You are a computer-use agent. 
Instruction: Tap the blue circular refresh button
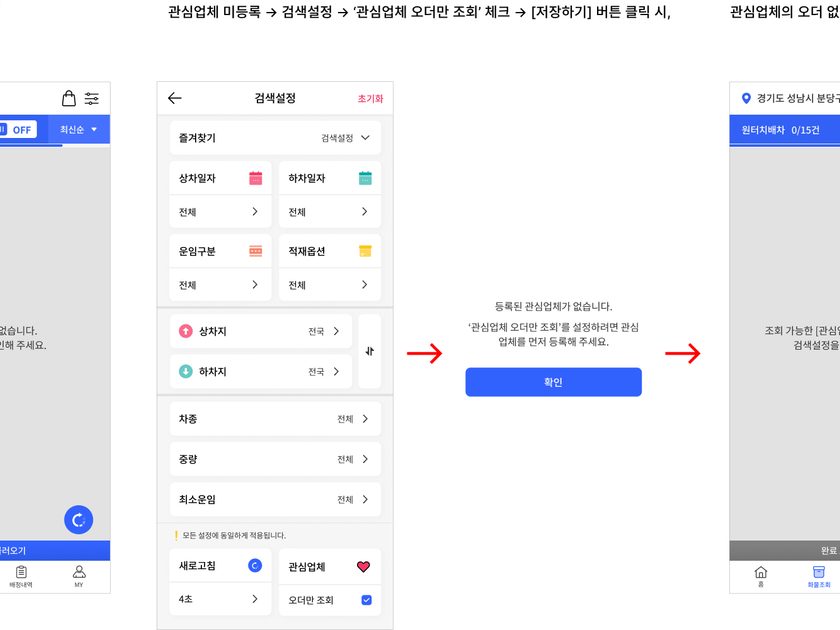pos(79,520)
